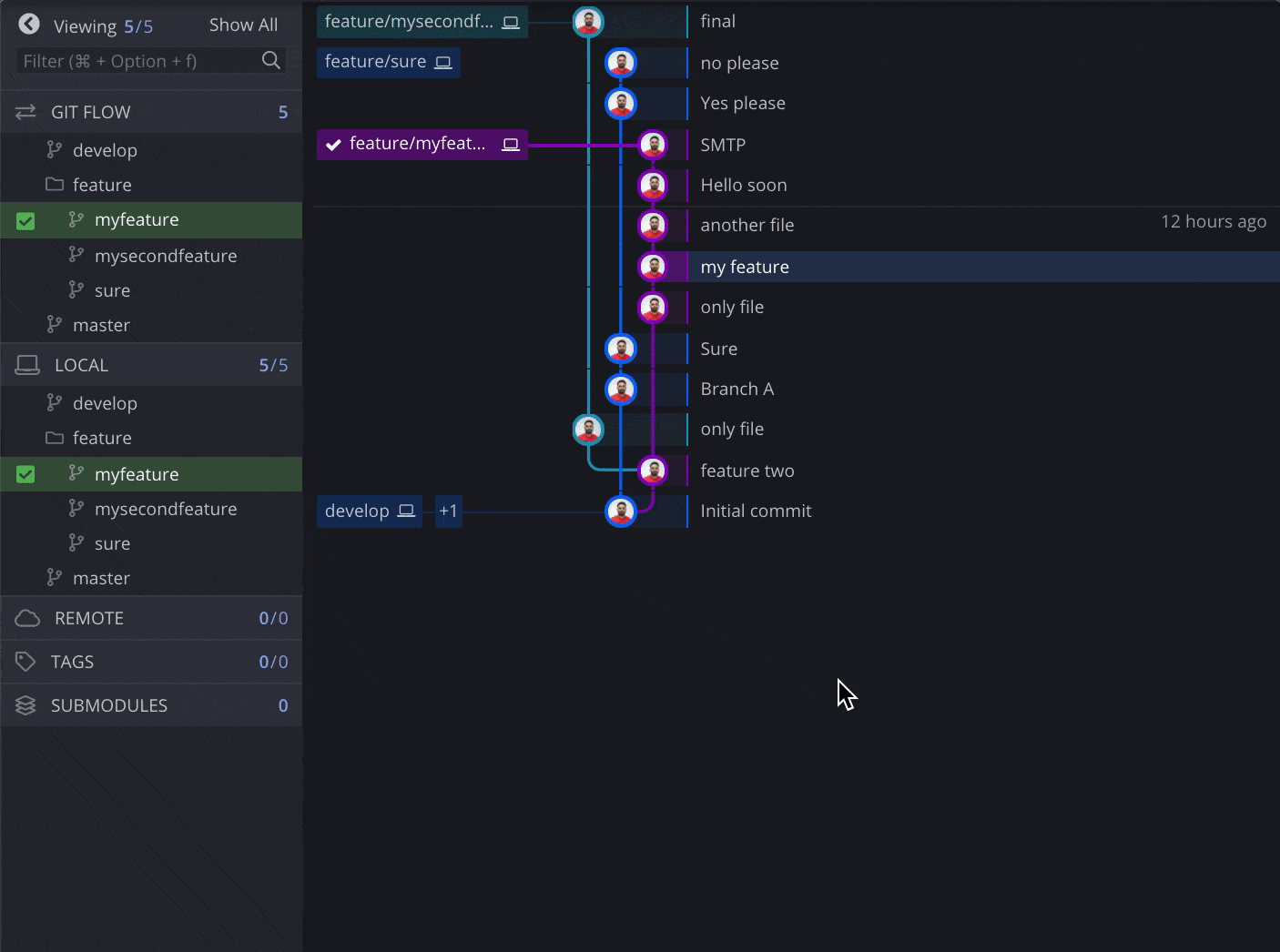
Task: Click the Git Flow arrows icon
Action: pyautogui.click(x=25, y=112)
